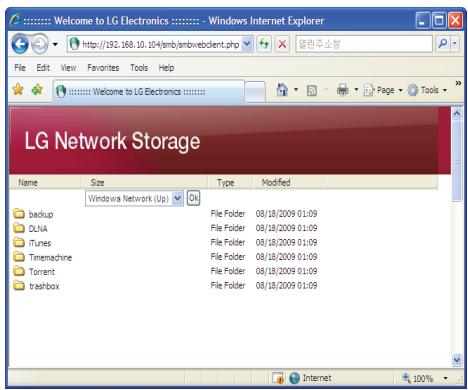Click the folder icon beside iTunes
This screenshot has width=468, height=390.
[19, 242]
